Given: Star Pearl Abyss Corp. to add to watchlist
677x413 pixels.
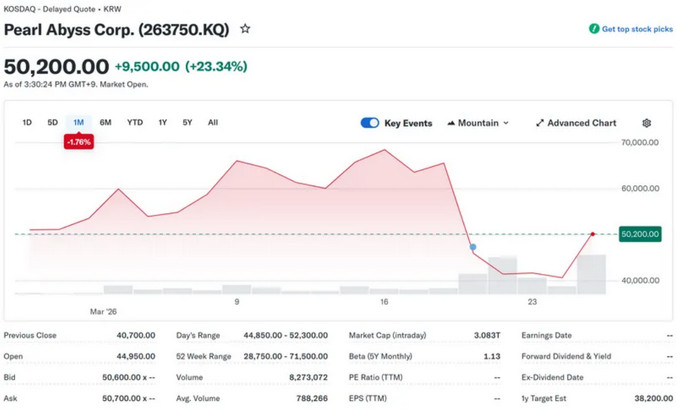Looking at the screenshot, I should pyautogui.click(x=245, y=29).
